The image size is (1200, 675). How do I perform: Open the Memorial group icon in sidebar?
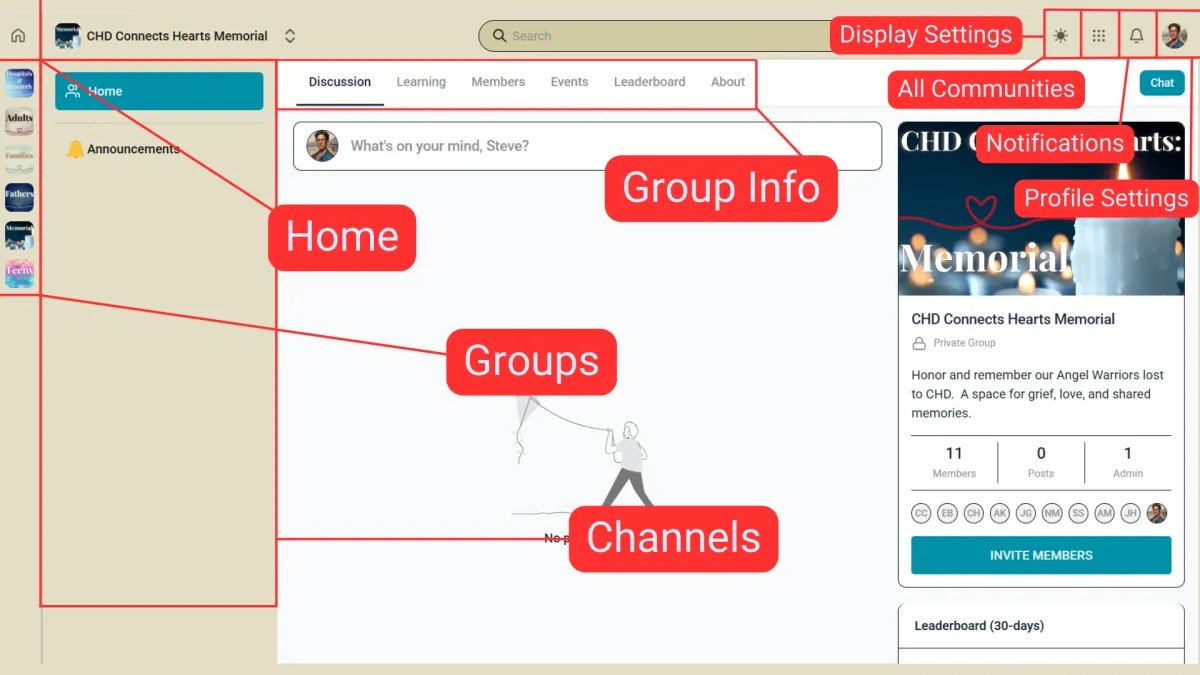(x=19, y=235)
